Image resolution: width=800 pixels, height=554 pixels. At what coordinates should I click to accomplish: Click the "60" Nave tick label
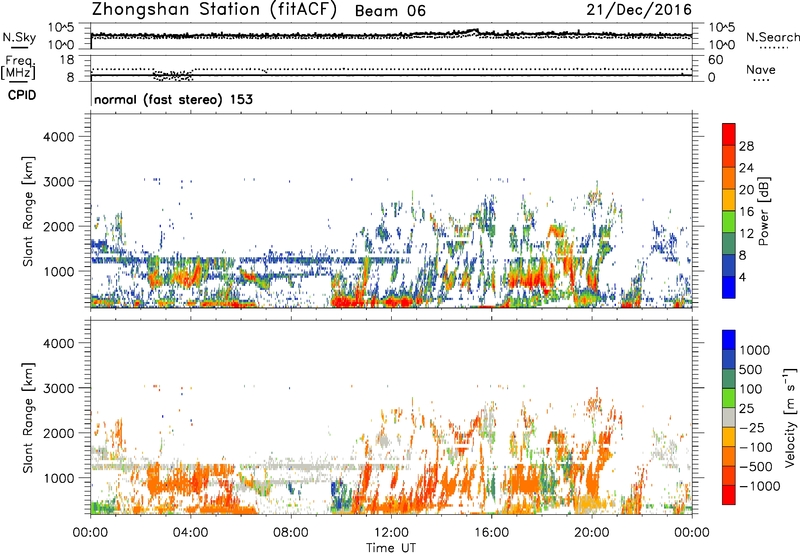(715, 60)
